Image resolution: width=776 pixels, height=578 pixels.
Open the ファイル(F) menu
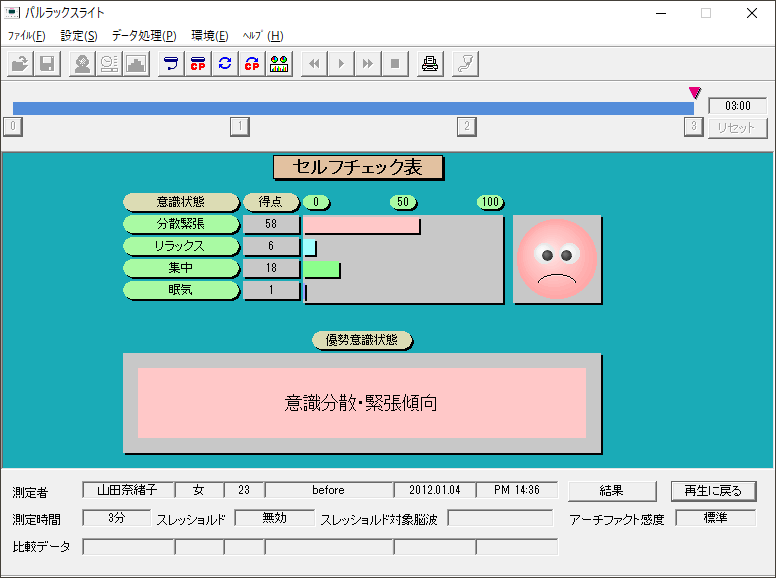point(26,36)
